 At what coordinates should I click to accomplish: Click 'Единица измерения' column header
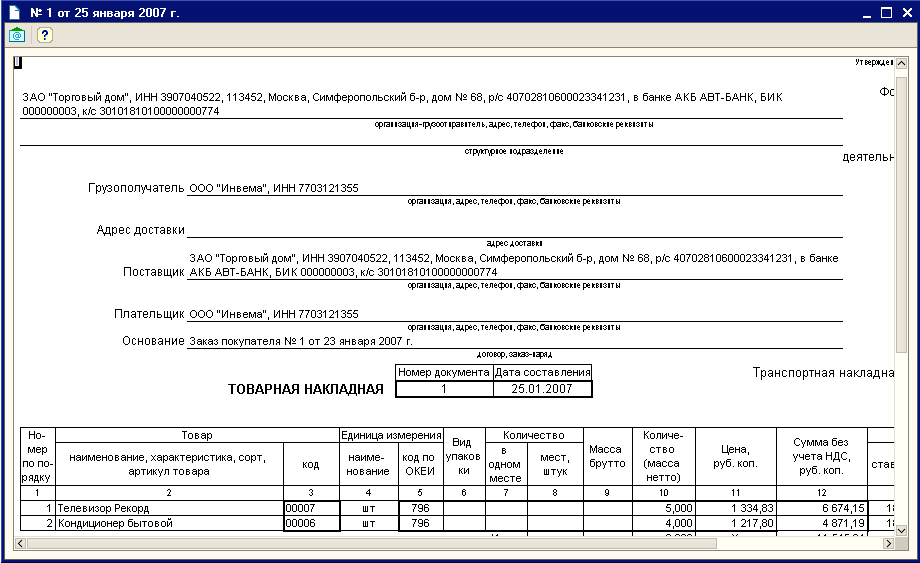(391, 435)
